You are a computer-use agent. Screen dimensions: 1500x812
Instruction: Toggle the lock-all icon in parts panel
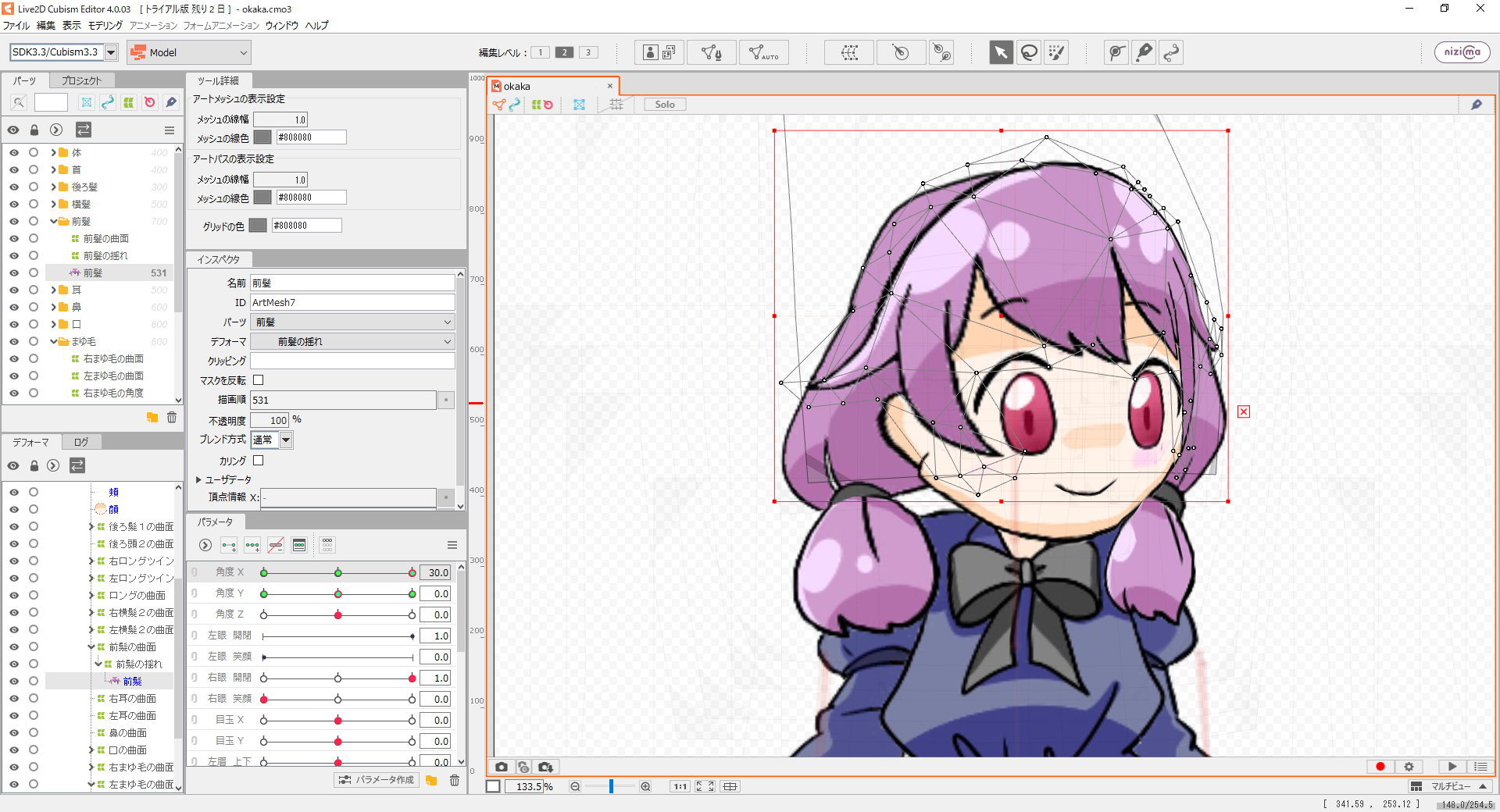tap(34, 130)
